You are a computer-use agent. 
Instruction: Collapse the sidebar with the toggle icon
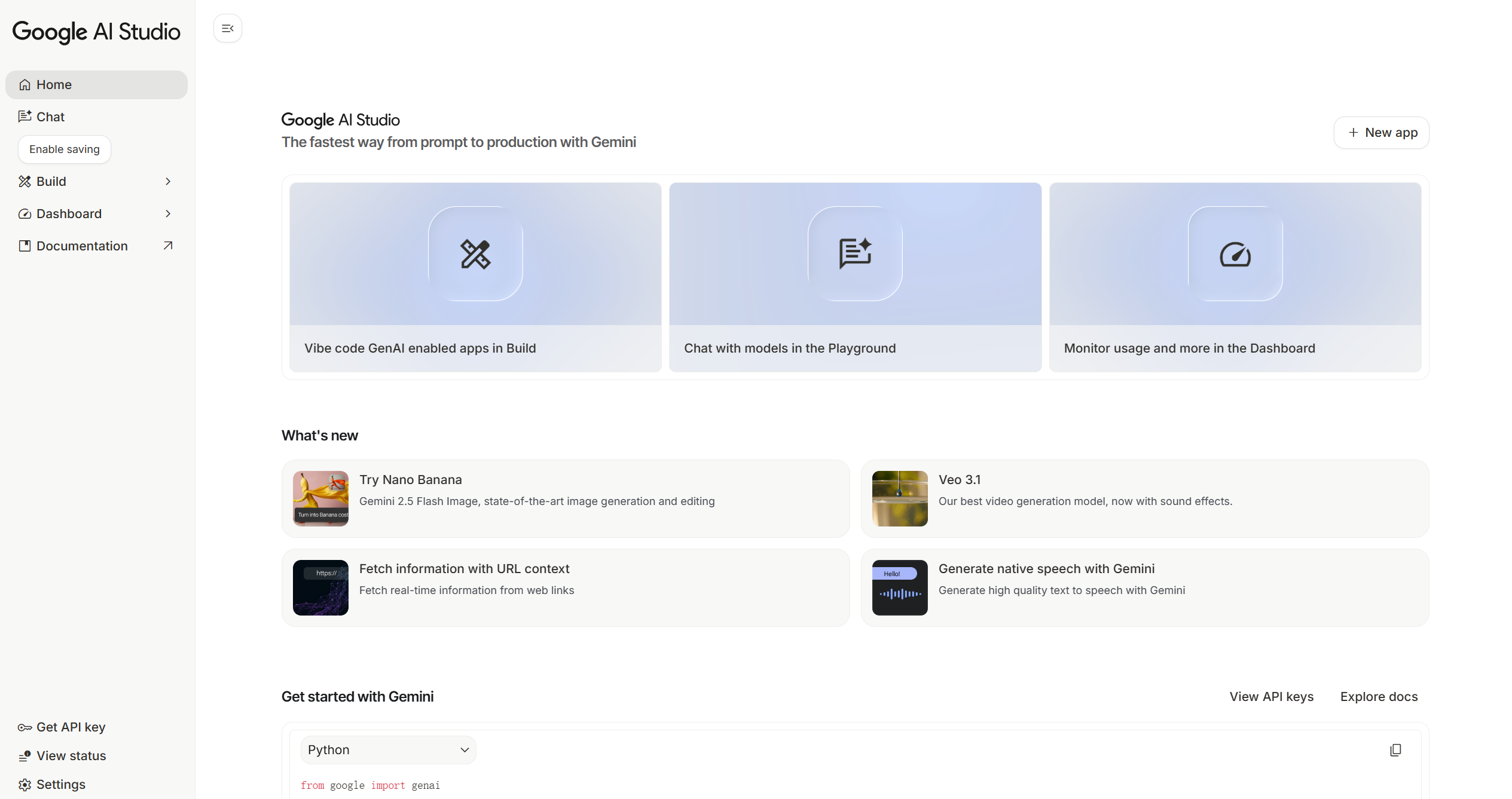[x=227, y=28]
